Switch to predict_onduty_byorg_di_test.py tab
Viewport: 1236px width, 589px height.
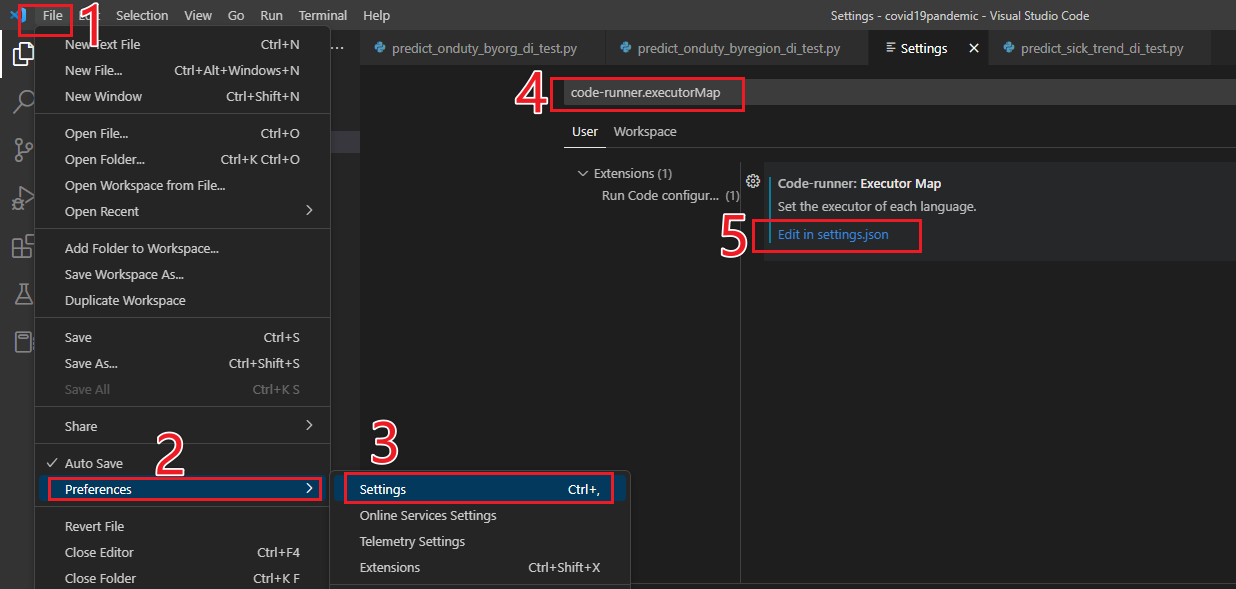click(483, 48)
